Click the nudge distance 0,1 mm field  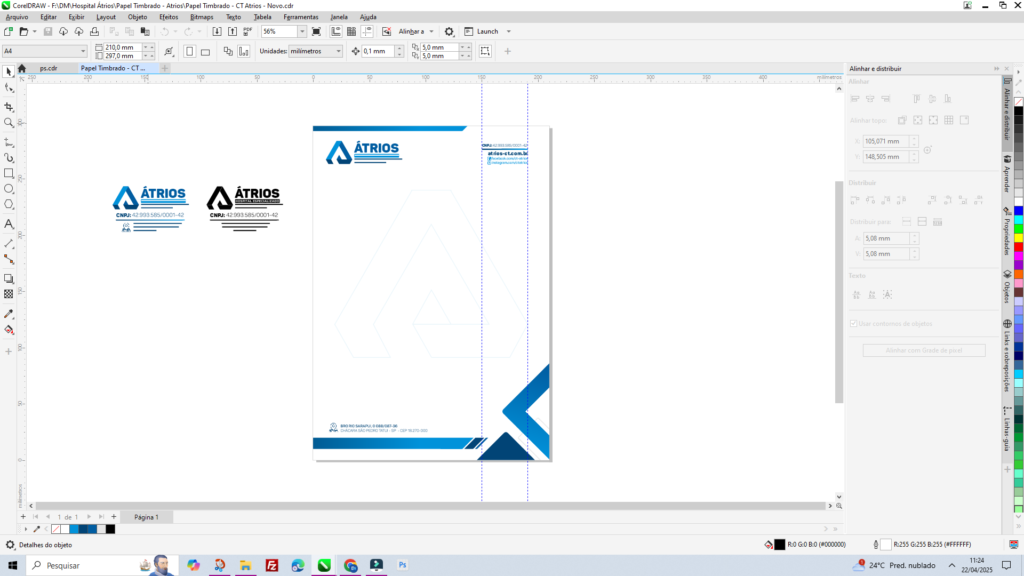[x=378, y=51]
